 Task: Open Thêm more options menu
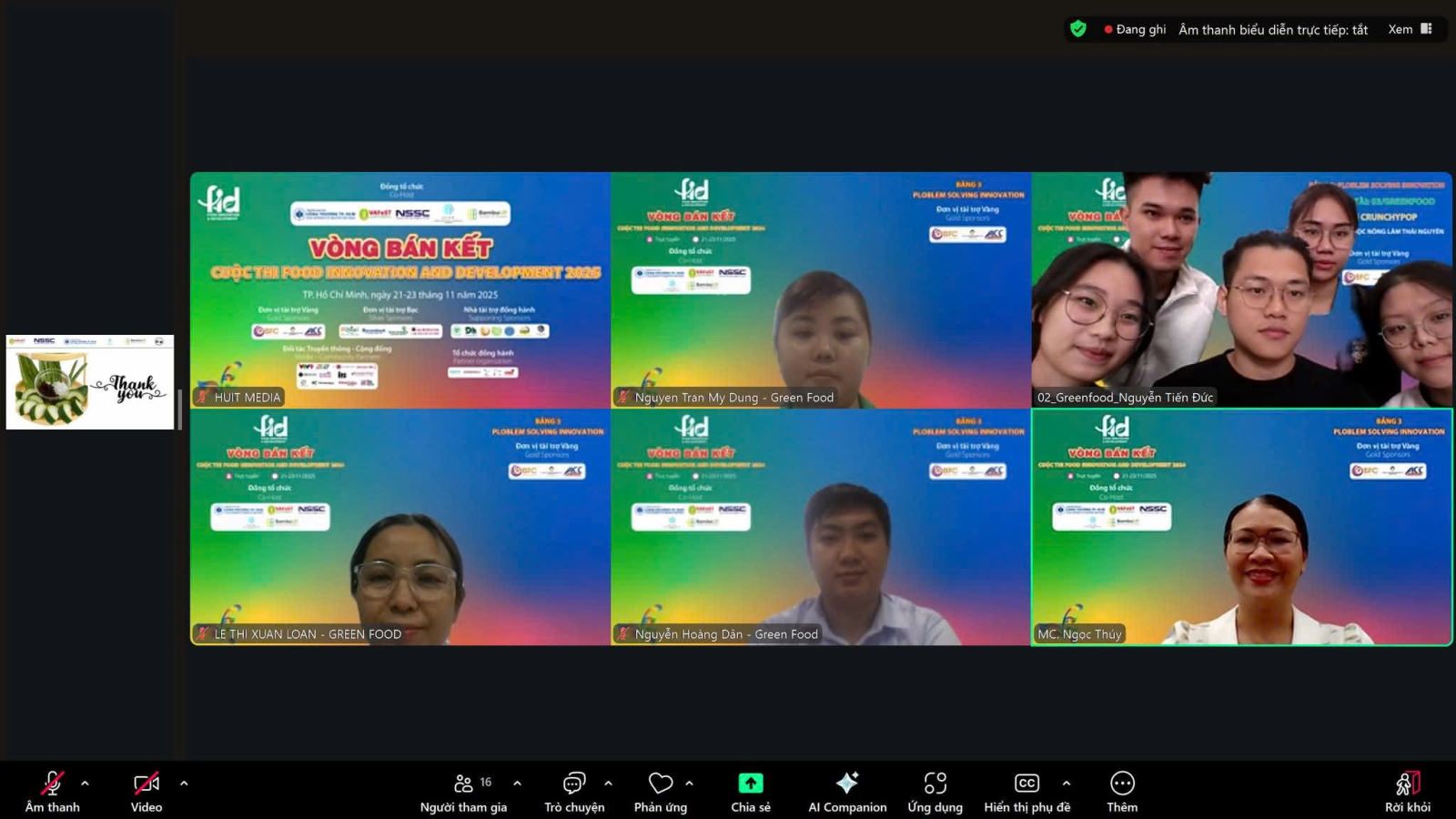coord(1122,784)
